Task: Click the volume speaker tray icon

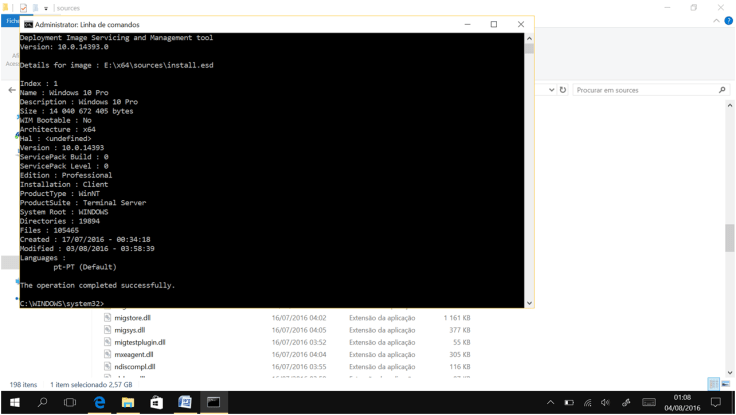Action: [x=606, y=402]
